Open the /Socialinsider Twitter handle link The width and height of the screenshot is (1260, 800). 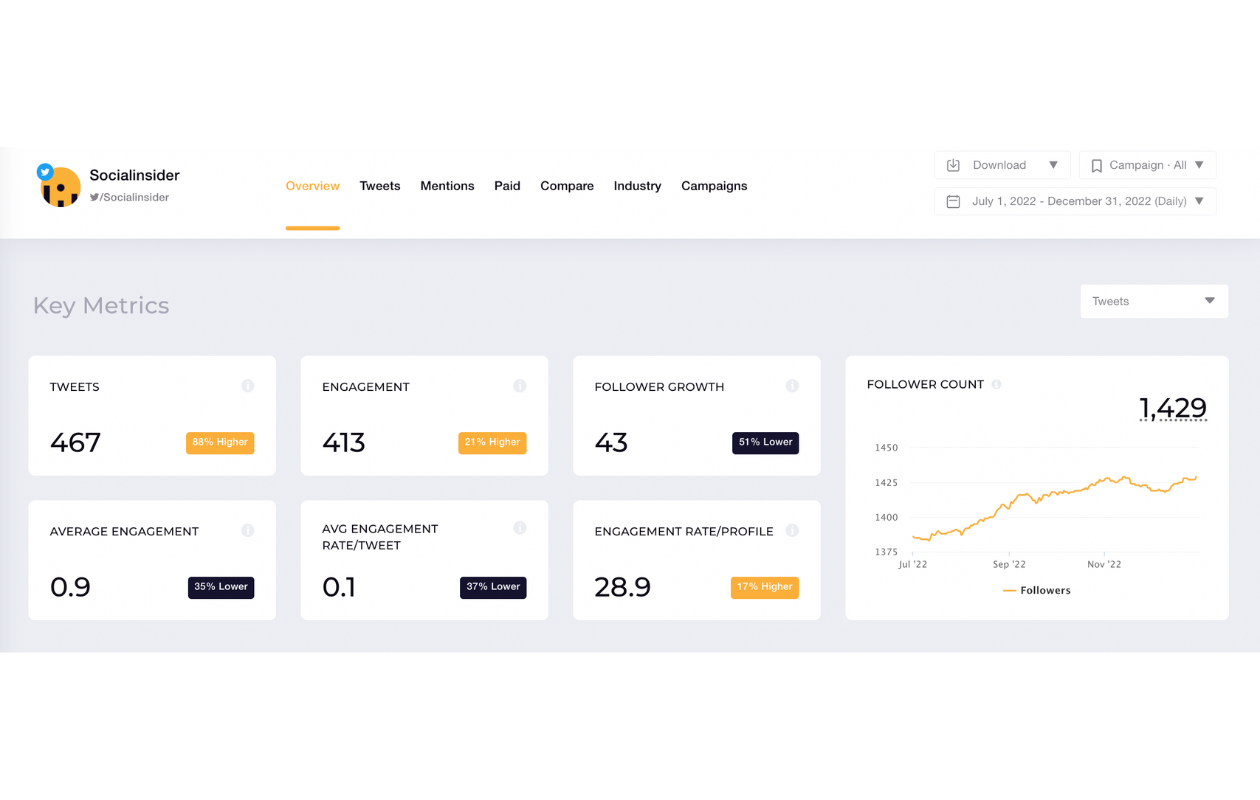(129, 197)
